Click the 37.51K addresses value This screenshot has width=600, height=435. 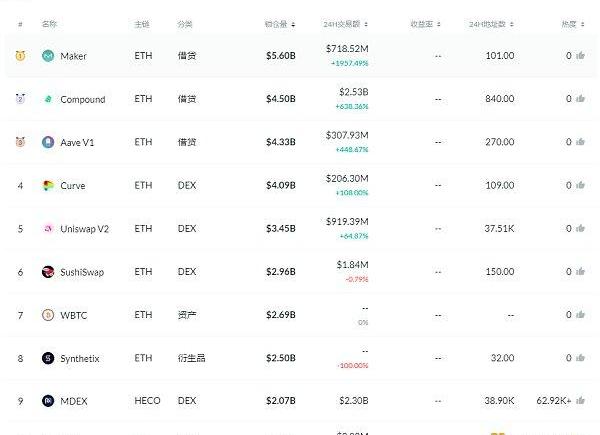pos(499,229)
